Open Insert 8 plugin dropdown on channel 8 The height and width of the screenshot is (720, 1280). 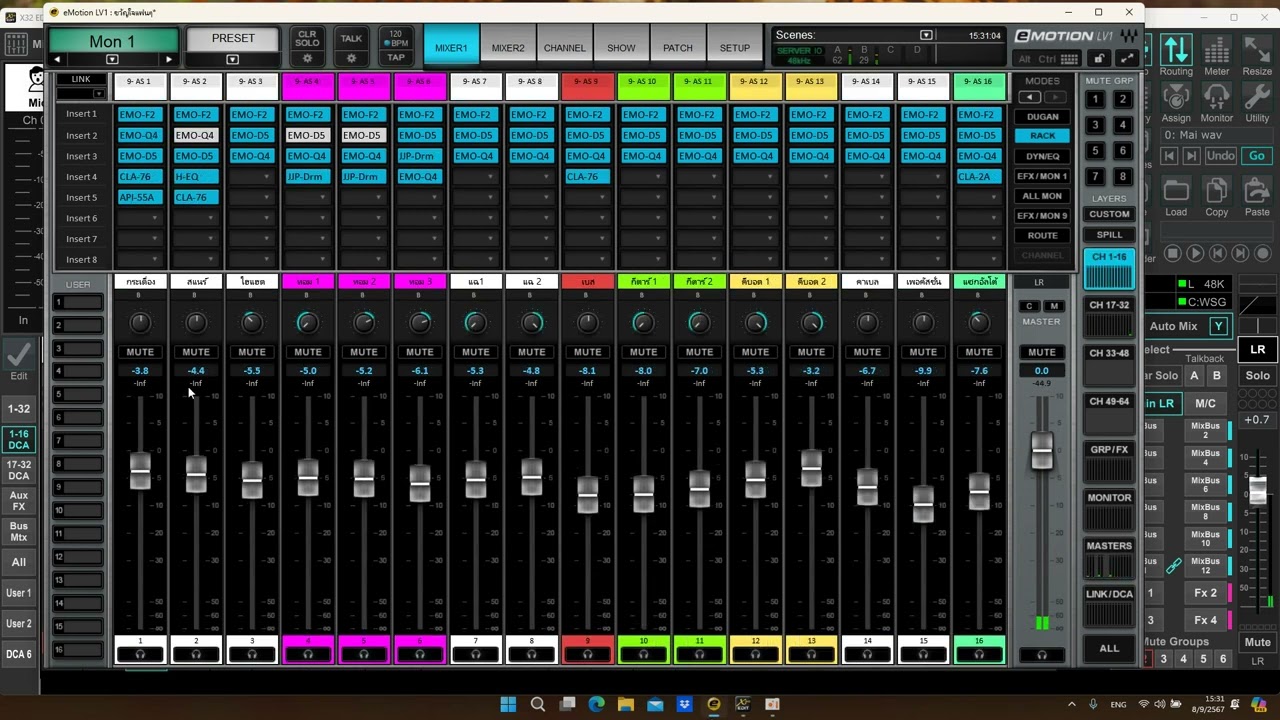(x=531, y=260)
